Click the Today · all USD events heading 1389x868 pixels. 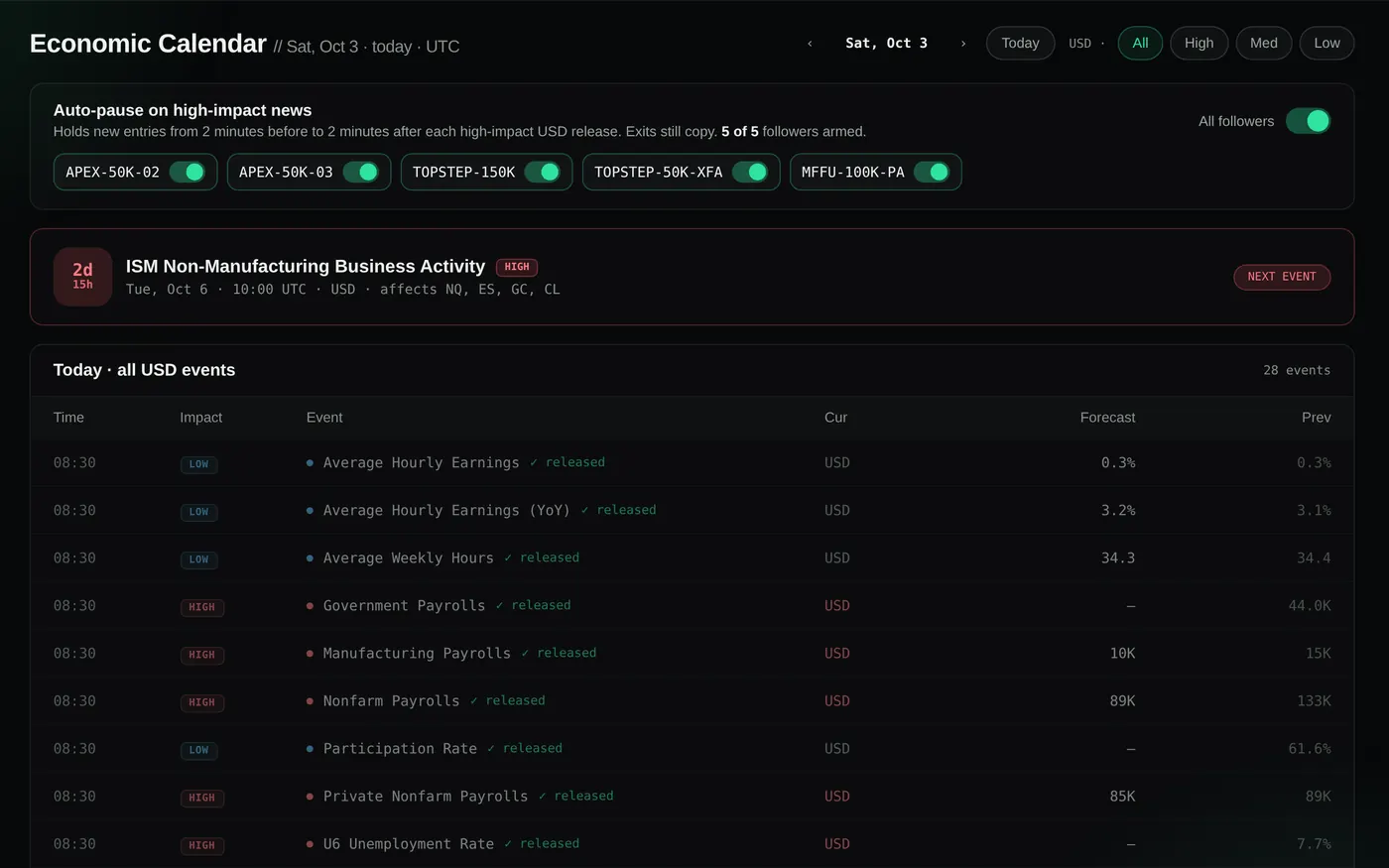coord(144,370)
